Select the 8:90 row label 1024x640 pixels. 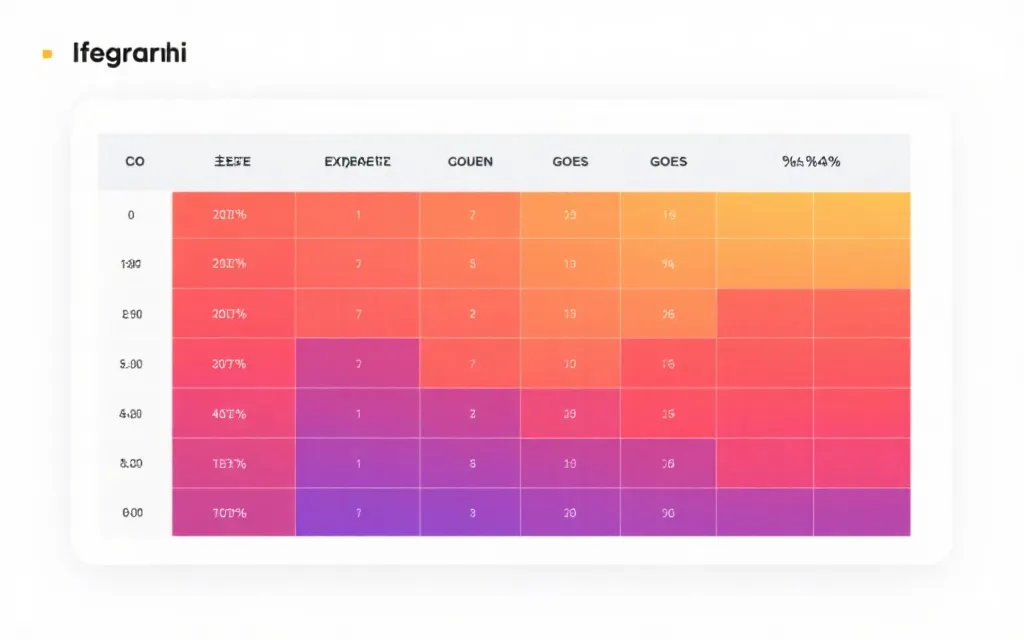pyautogui.click(x=131, y=314)
